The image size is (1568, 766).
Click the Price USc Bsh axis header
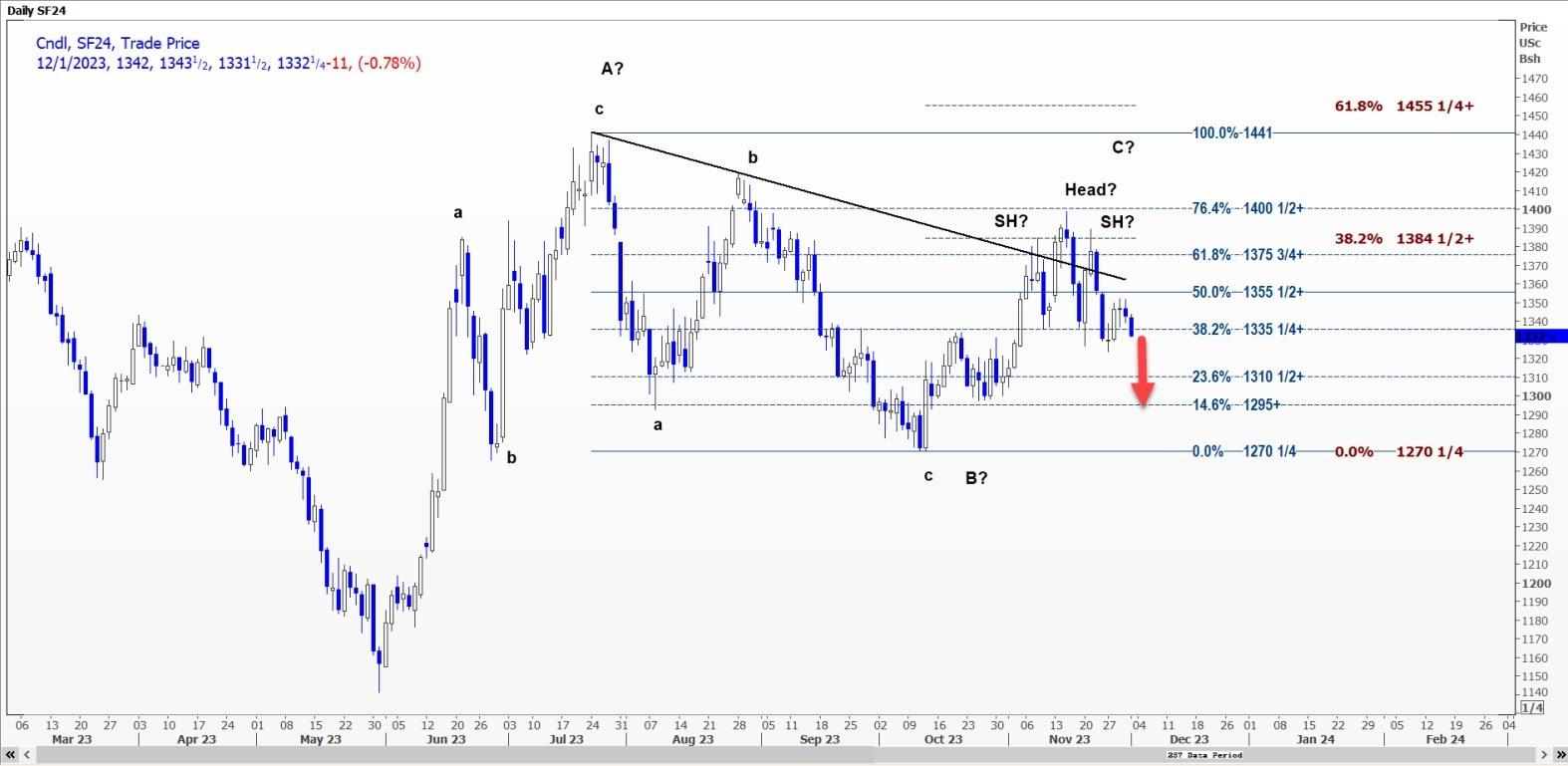(1532, 43)
